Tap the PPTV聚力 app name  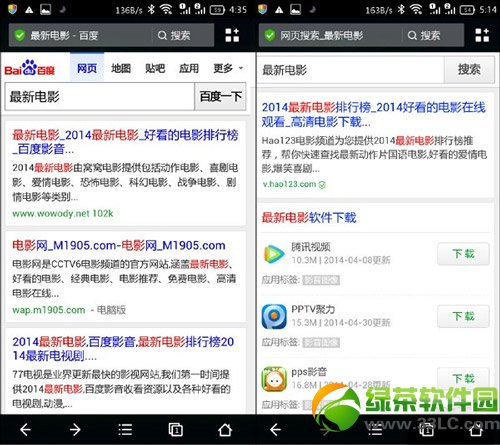coord(313,309)
